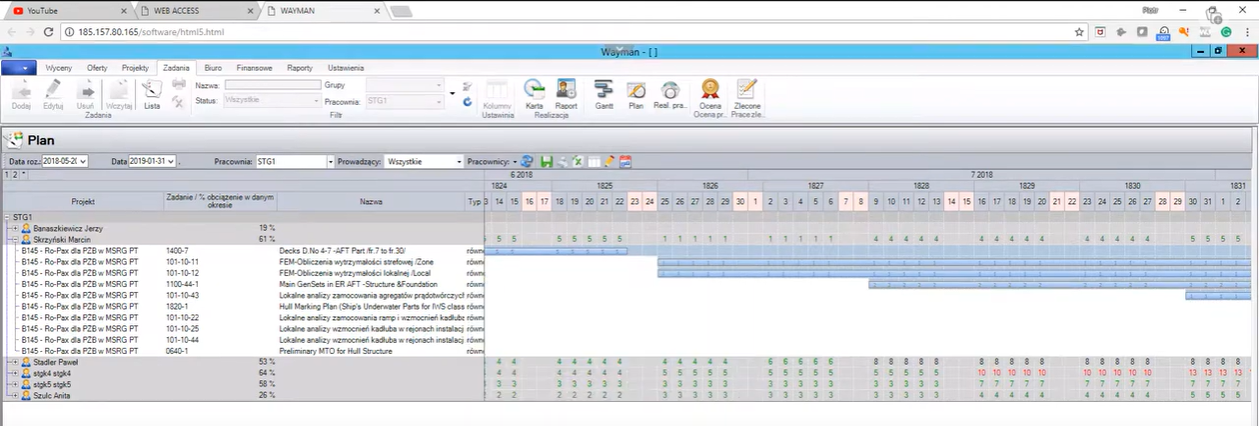The height and width of the screenshot is (426, 1259).
Task: Click the Real. pracy icon
Action: (669, 93)
